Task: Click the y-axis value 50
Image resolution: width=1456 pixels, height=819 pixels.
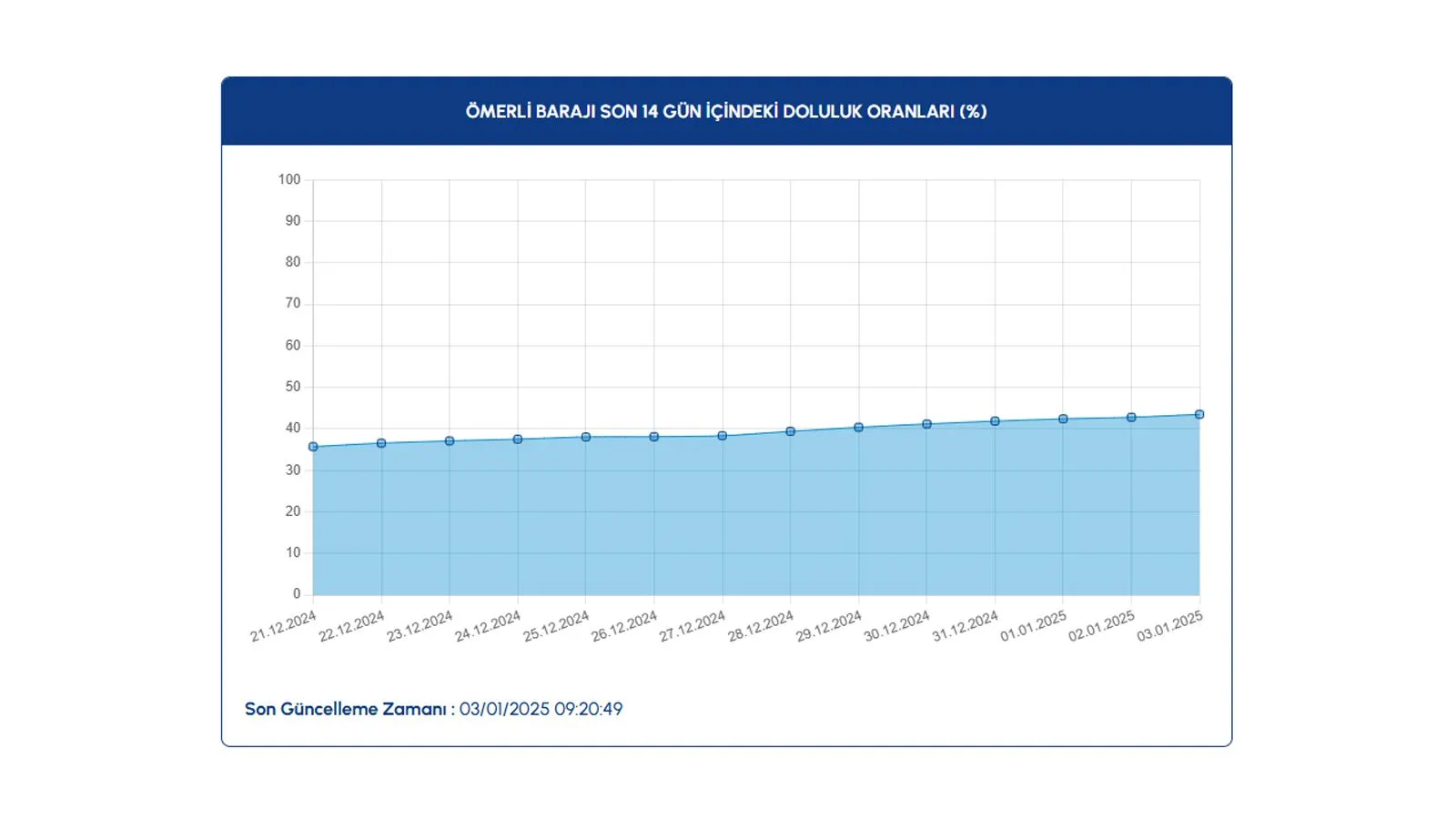Action: point(293,387)
